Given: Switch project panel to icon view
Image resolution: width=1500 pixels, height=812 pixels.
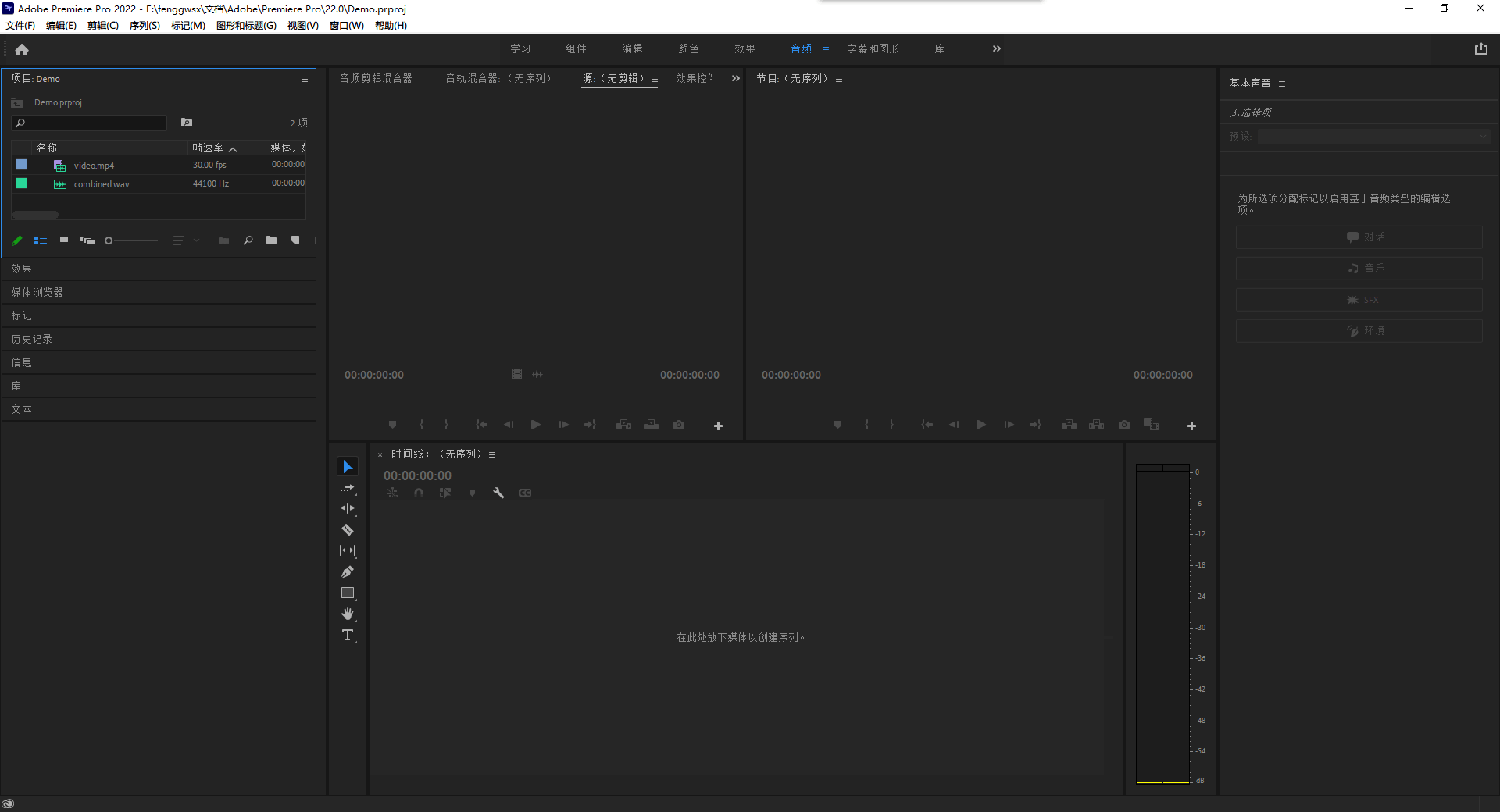Looking at the screenshot, I should pyautogui.click(x=64, y=240).
